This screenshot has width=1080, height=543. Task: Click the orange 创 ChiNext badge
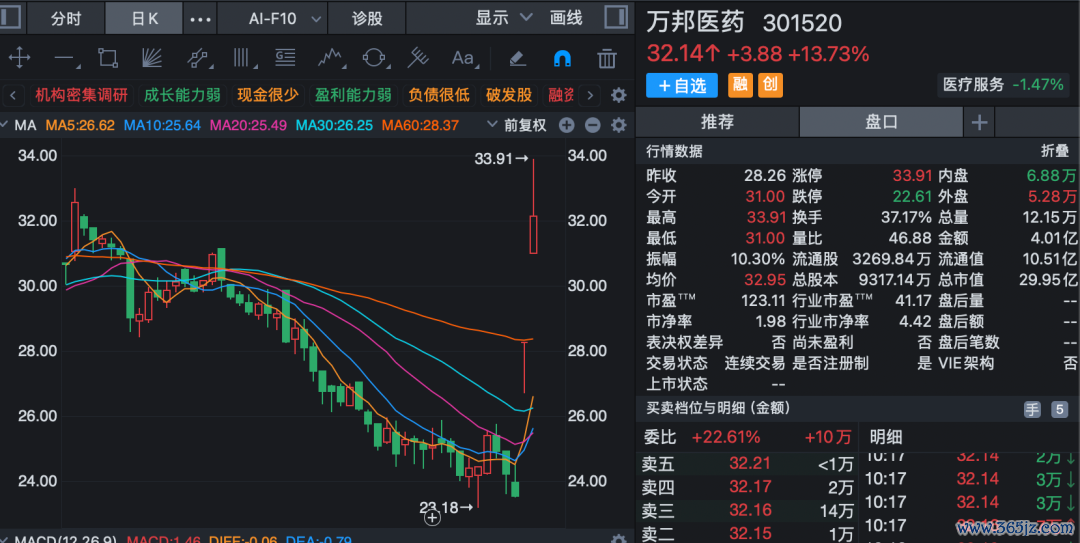770,85
